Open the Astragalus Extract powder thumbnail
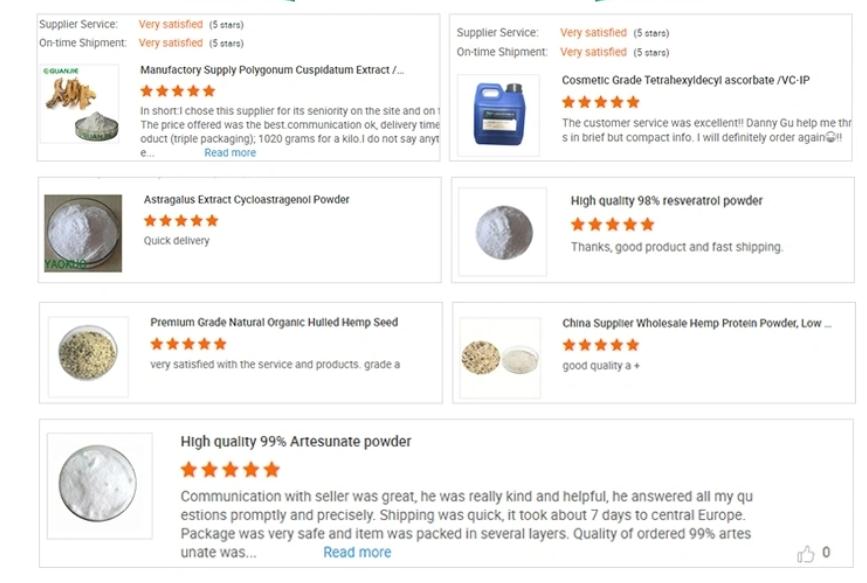The image size is (867, 583). pos(83,233)
